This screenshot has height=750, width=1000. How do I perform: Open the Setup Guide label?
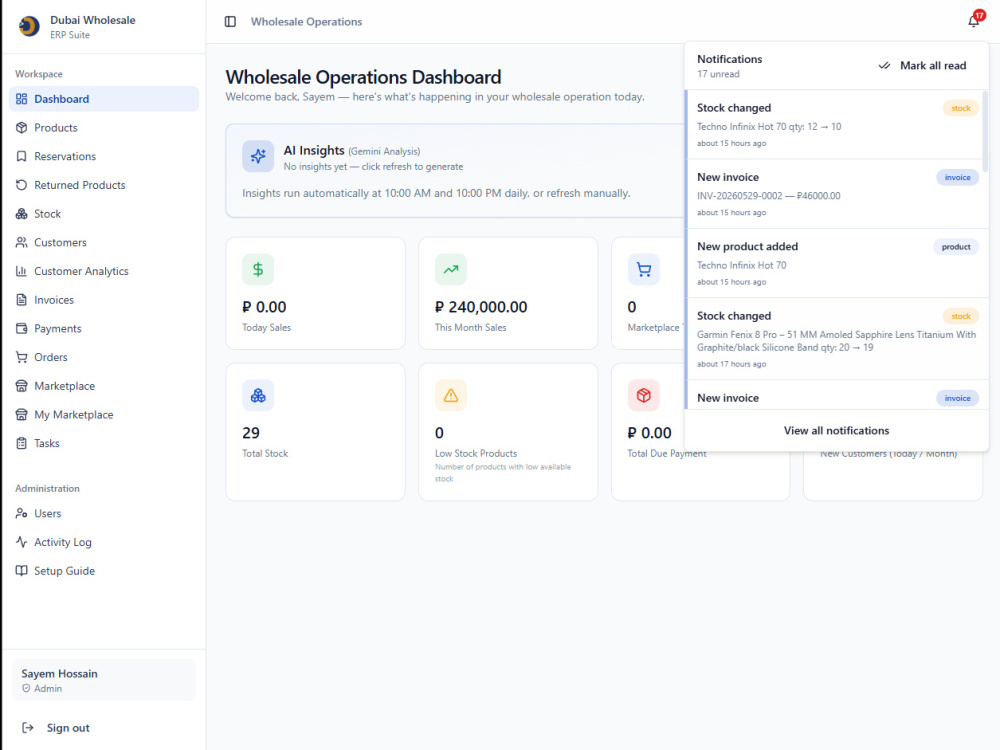[x=64, y=571]
